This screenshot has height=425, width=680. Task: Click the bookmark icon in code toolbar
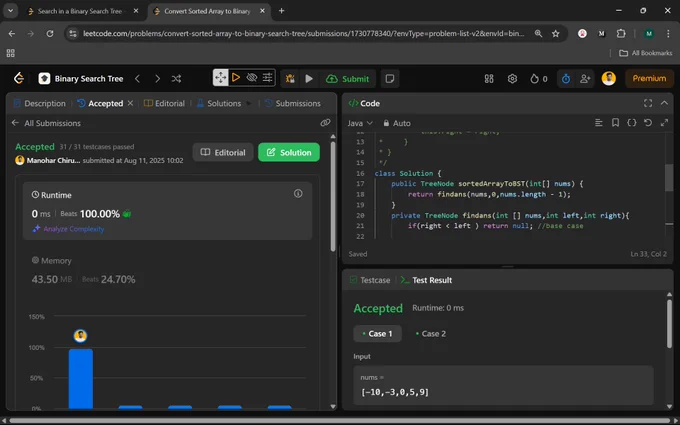[615, 123]
